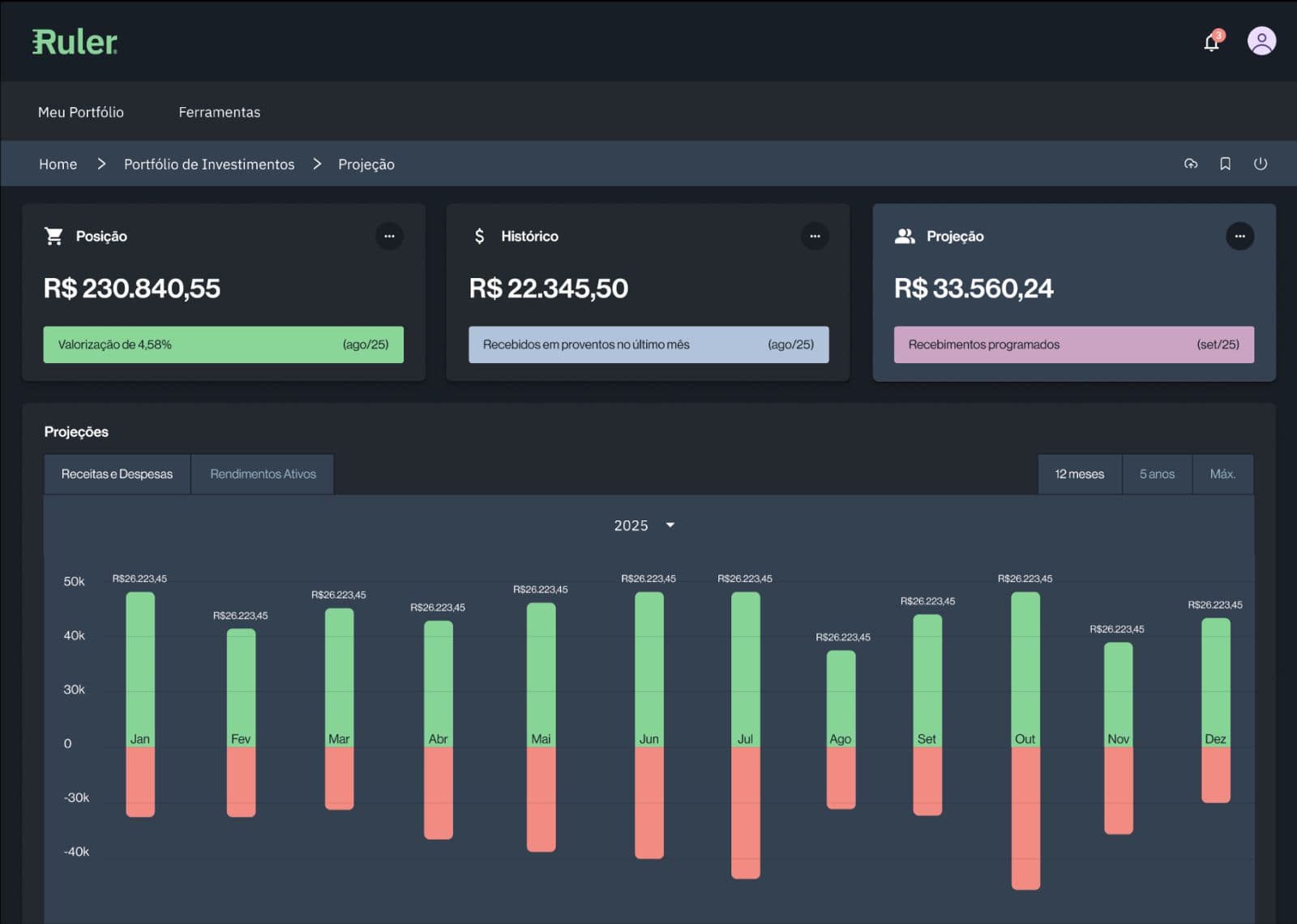Screen dimensions: 1297x924
Task: Switch to the Rendimentos Ativos tab
Action: point(263,473)
